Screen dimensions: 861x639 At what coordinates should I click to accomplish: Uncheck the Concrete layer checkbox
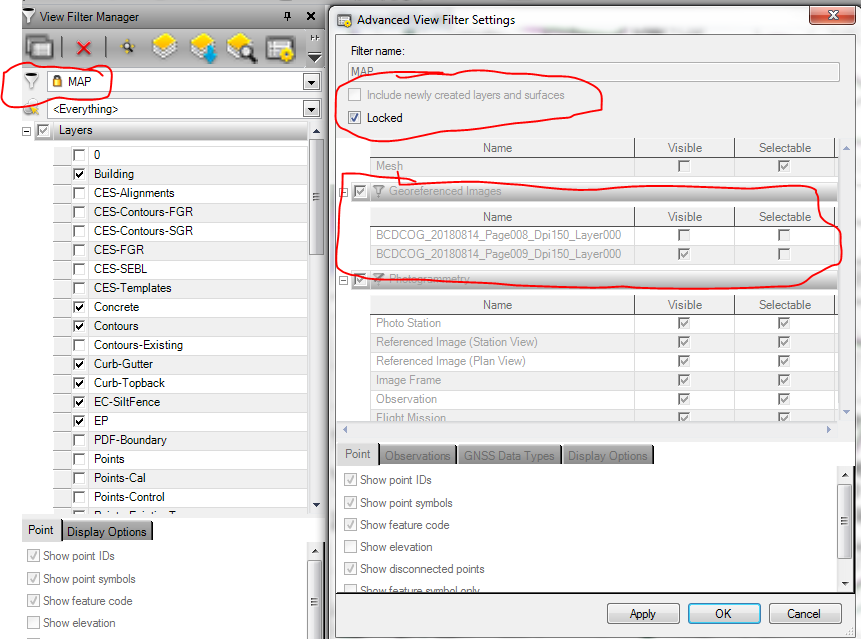(79, 307)
